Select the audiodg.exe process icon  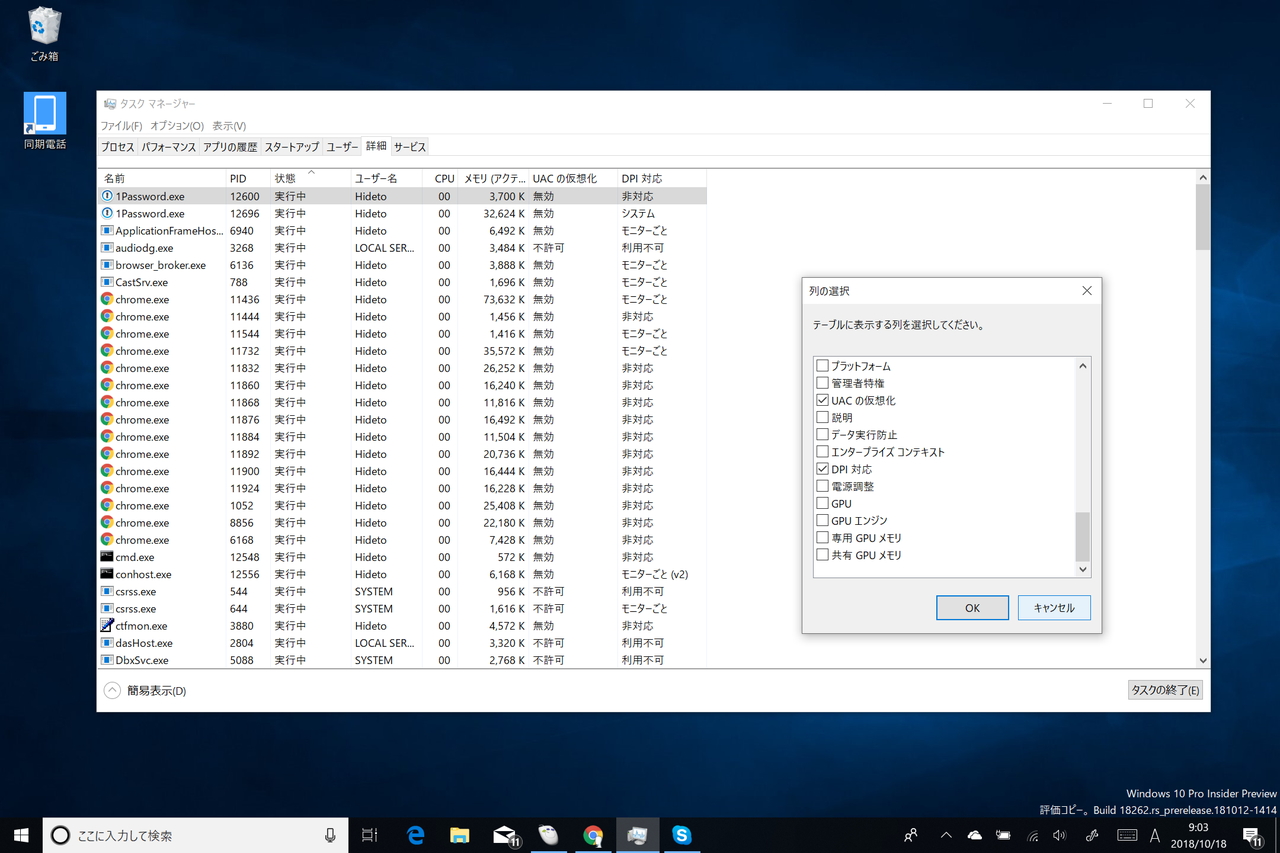click(107, 248)
